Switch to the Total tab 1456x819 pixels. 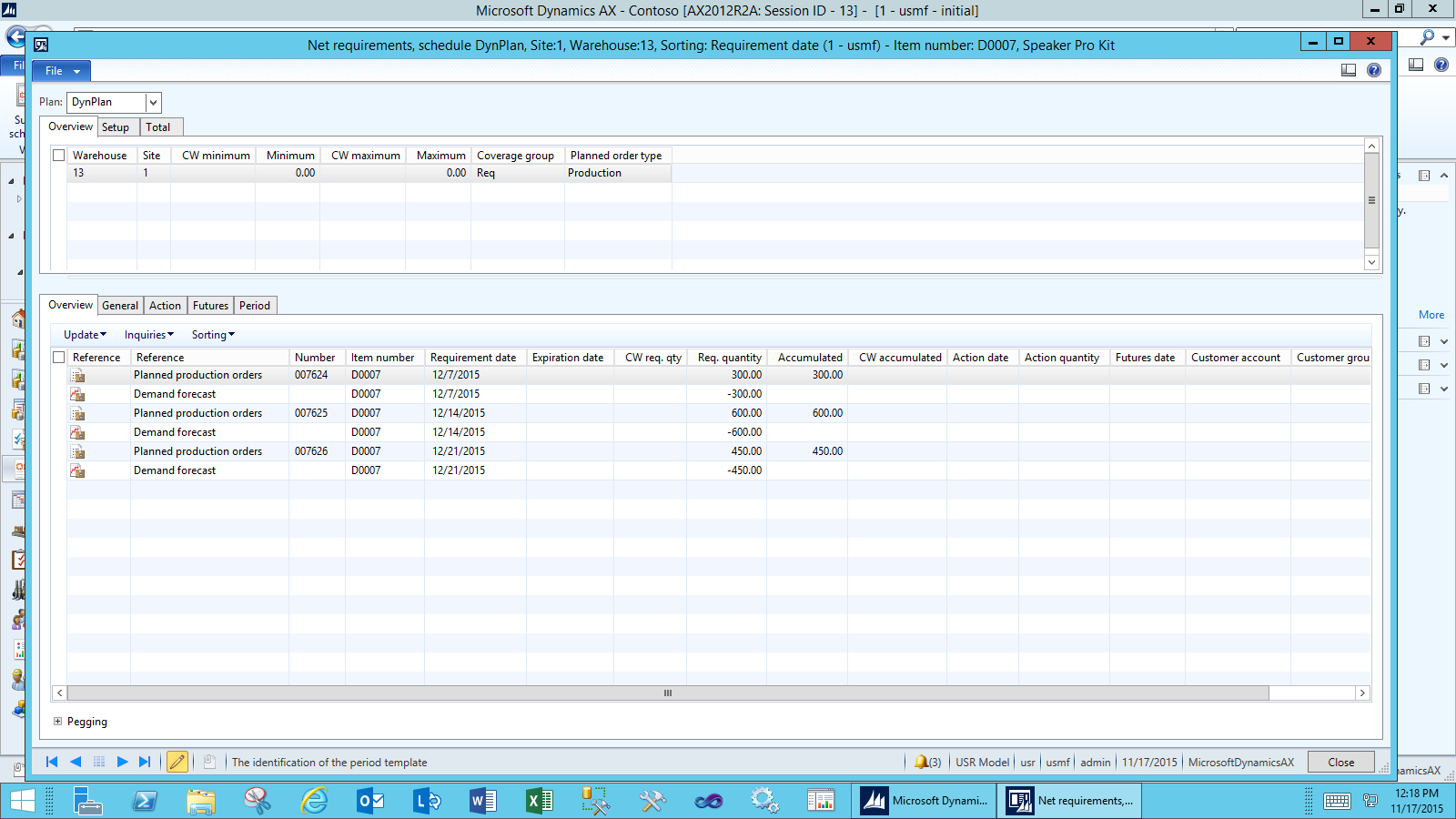(x=157, y=127)
